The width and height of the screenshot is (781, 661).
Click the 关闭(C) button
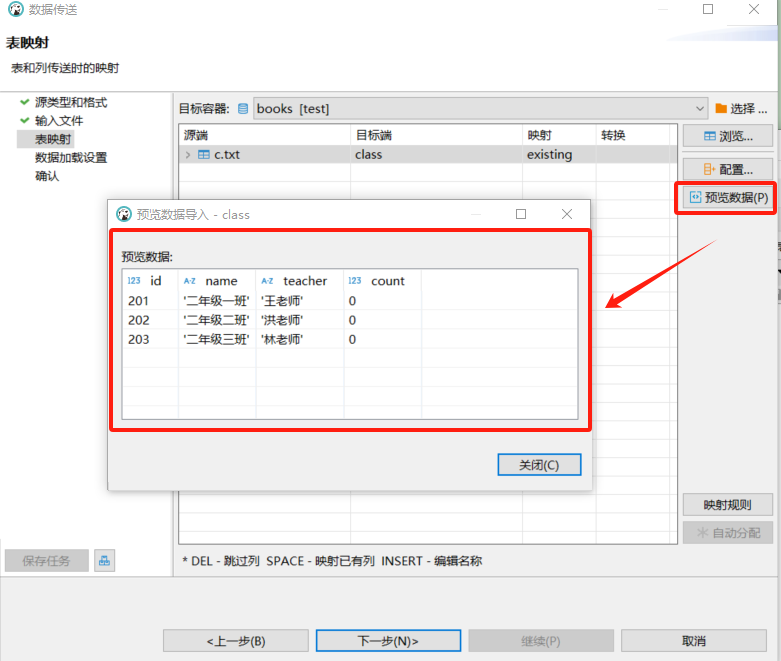[539, 465]
